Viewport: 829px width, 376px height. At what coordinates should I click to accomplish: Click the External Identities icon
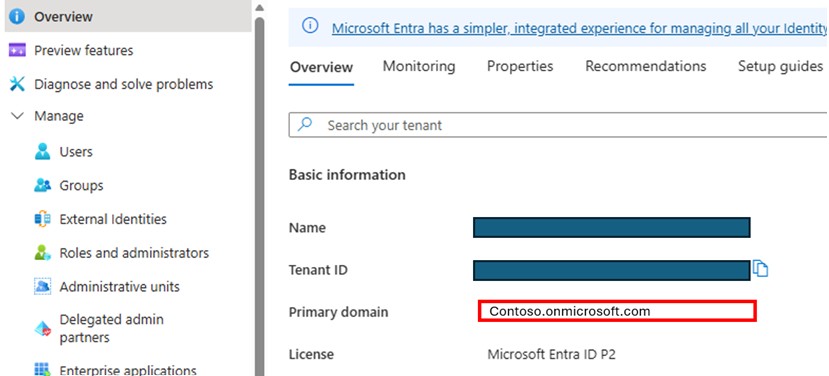tap(42, 219)
